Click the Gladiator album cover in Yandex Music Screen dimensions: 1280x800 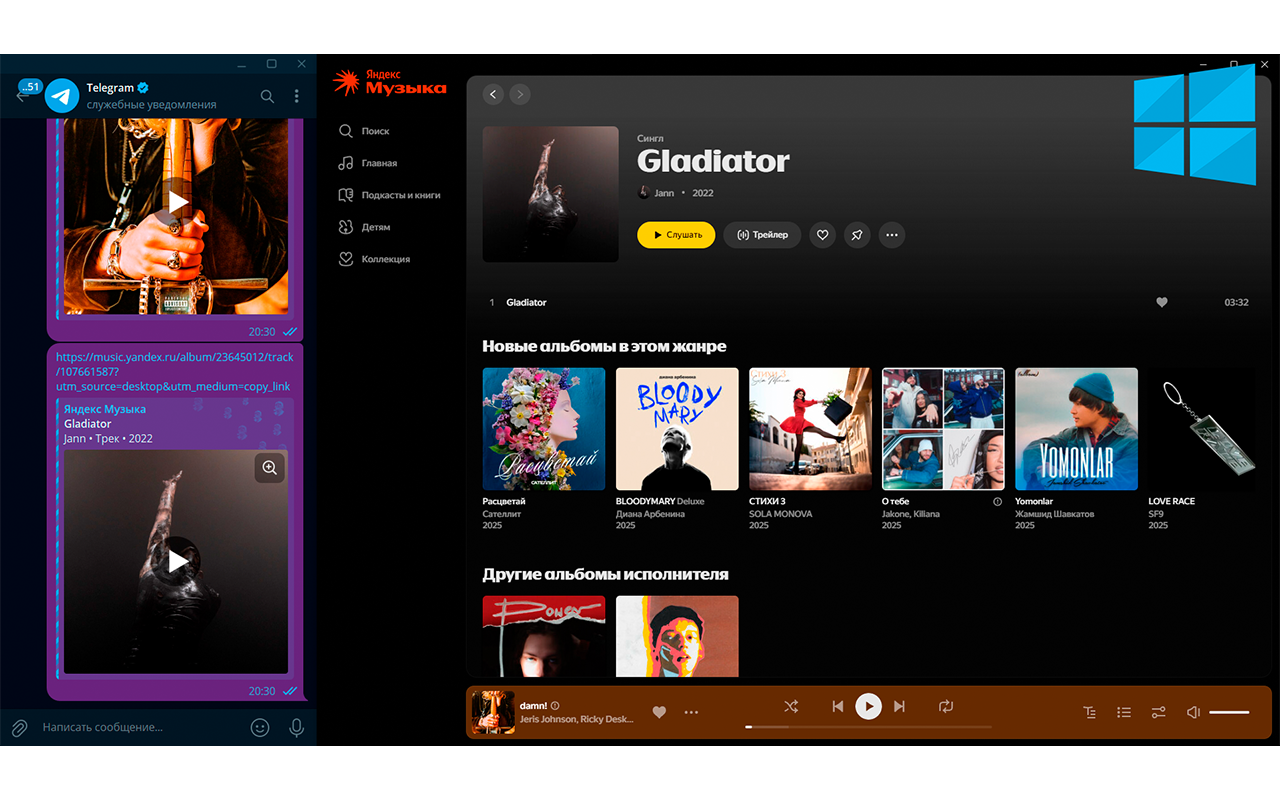tap(550, 194)
